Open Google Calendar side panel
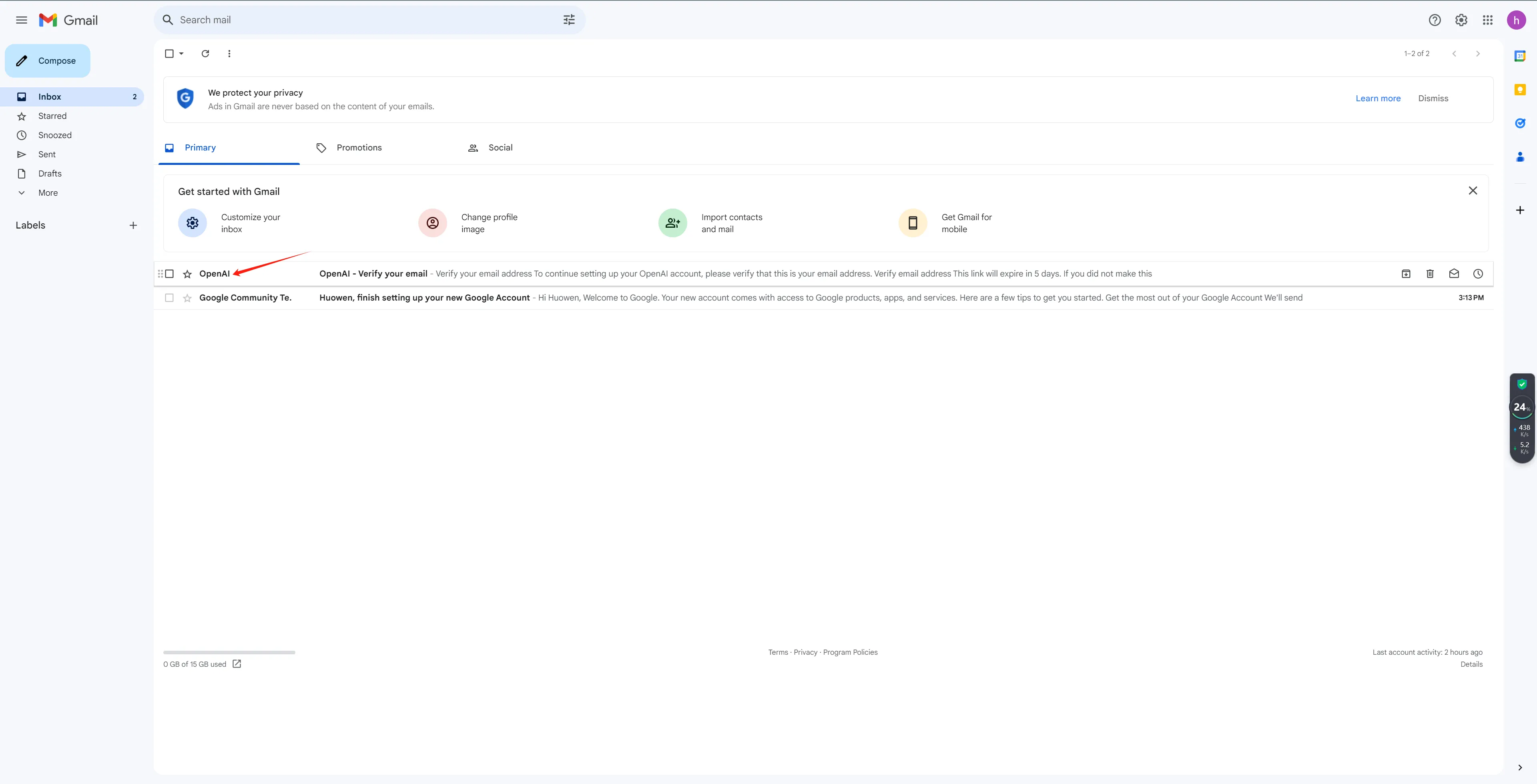Viewport: 1537px width, 784px height. pos(1520,56)
